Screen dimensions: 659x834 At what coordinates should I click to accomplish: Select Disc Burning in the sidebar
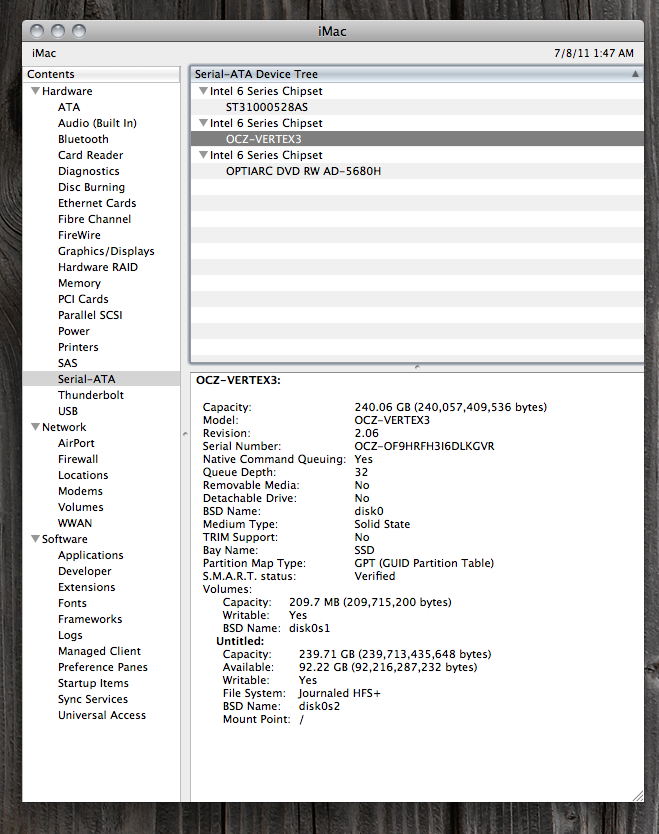tap(91, 187)
